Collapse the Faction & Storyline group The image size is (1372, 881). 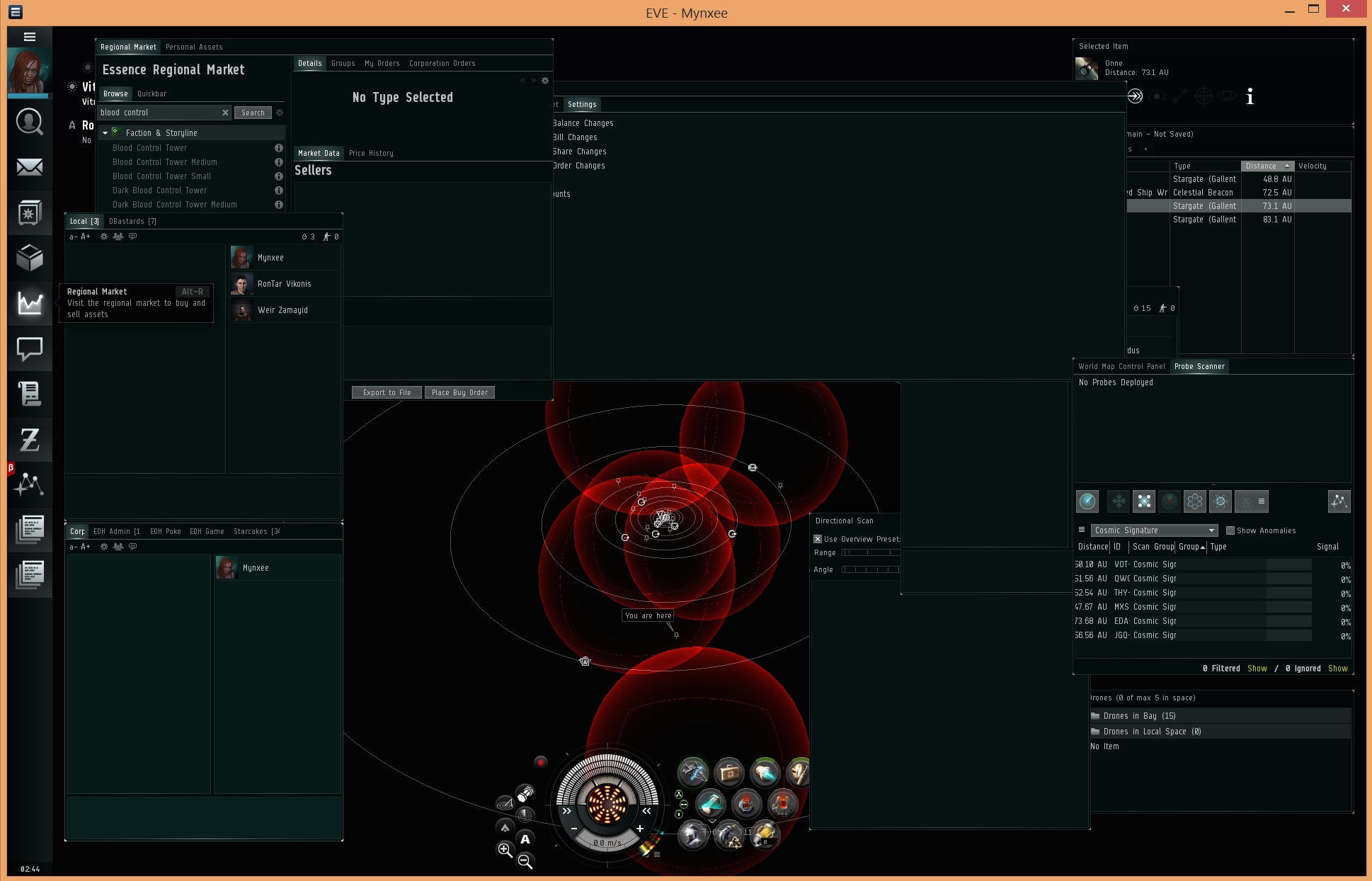[105, 133]
